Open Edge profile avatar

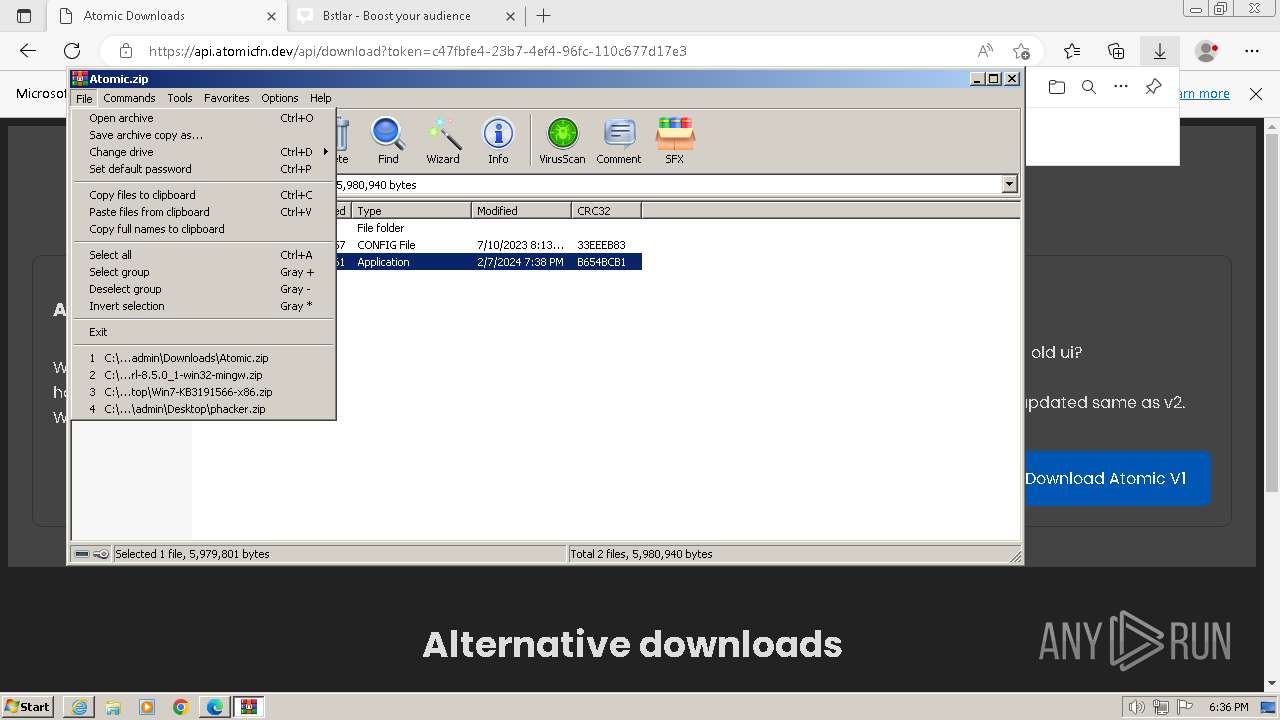tap(1207, 51)
